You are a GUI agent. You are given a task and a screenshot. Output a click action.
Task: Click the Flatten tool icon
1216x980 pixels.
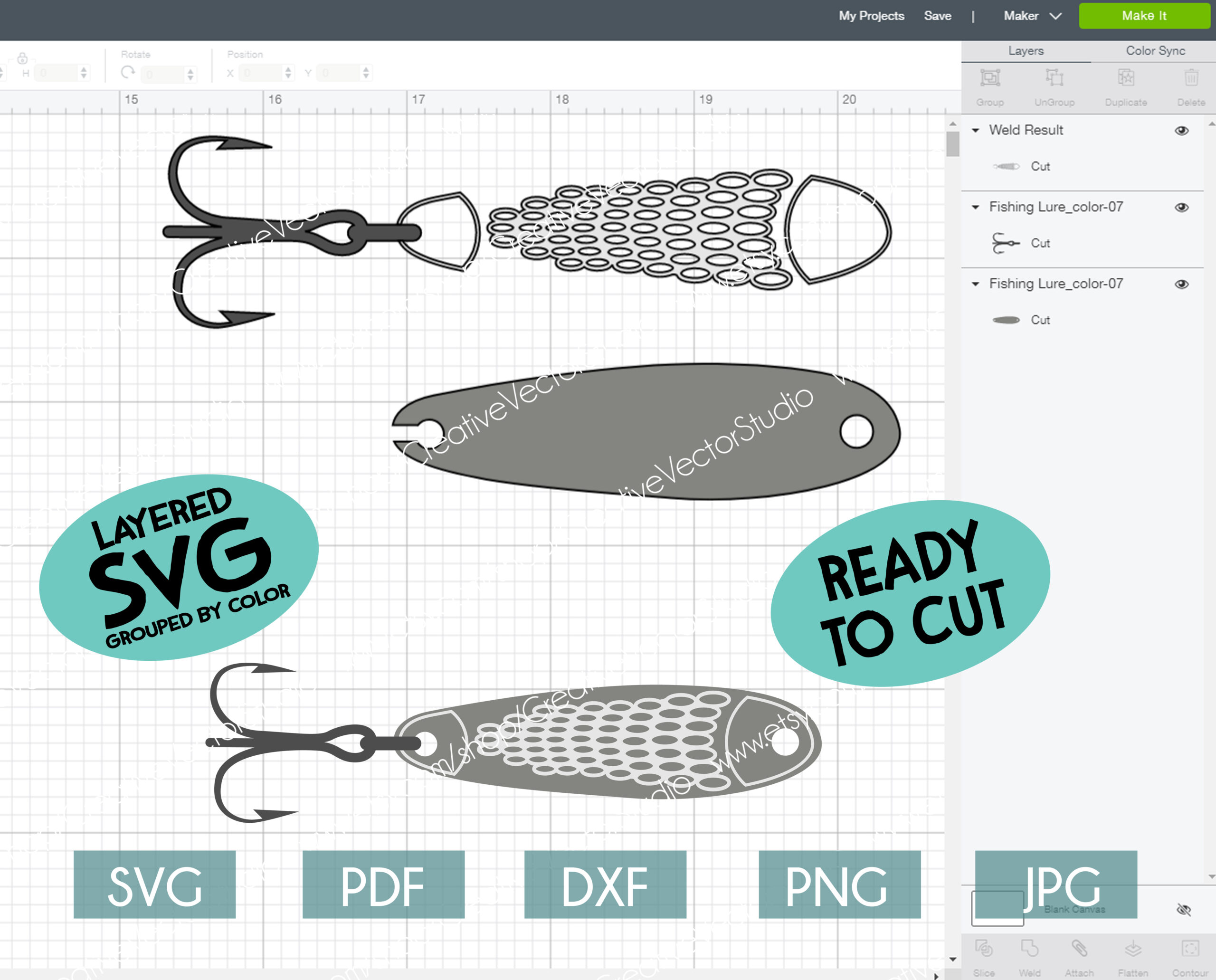1132,948
